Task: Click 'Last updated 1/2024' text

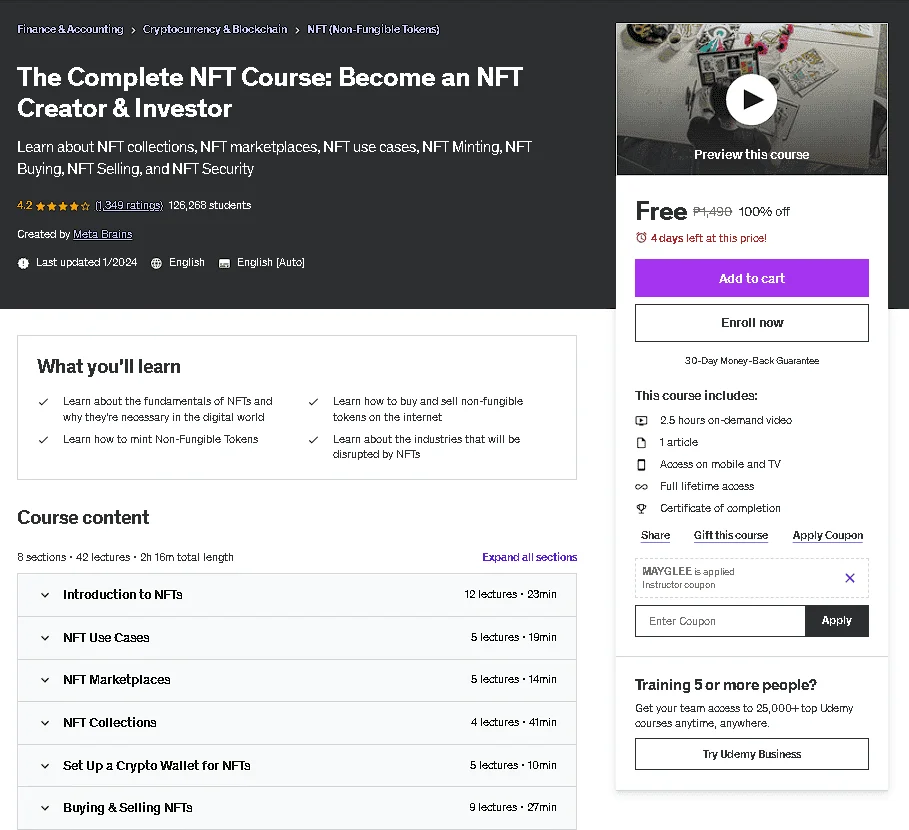Action: pyautogui.click(x=86, y=263)
